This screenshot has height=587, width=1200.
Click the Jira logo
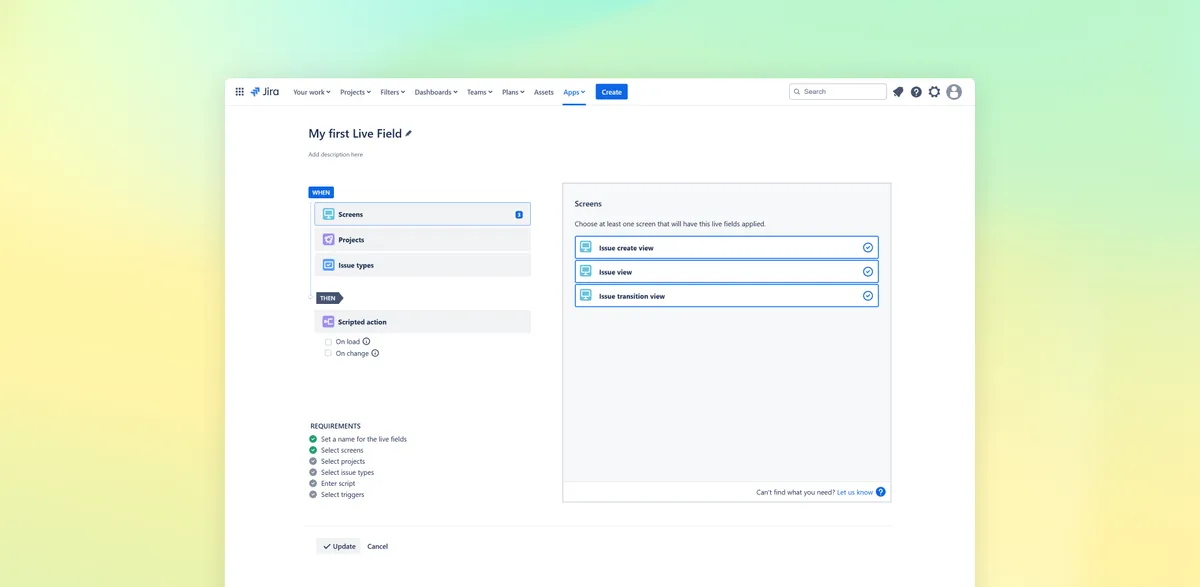pos(265,92)
